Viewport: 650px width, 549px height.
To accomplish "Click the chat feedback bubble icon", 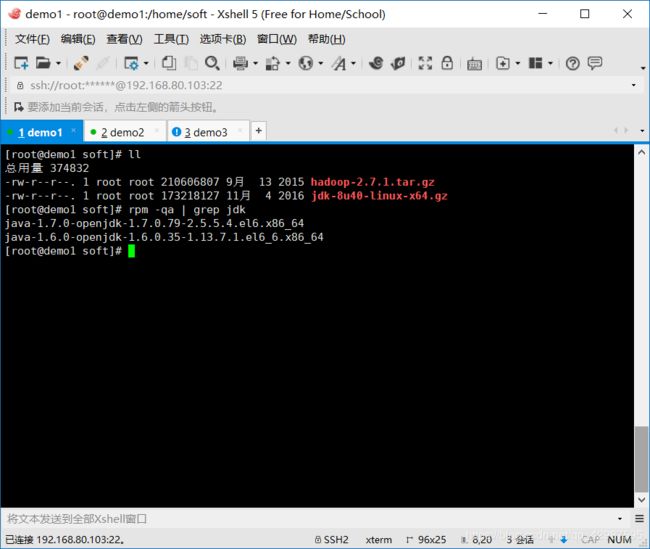I will tap(595, 63).
